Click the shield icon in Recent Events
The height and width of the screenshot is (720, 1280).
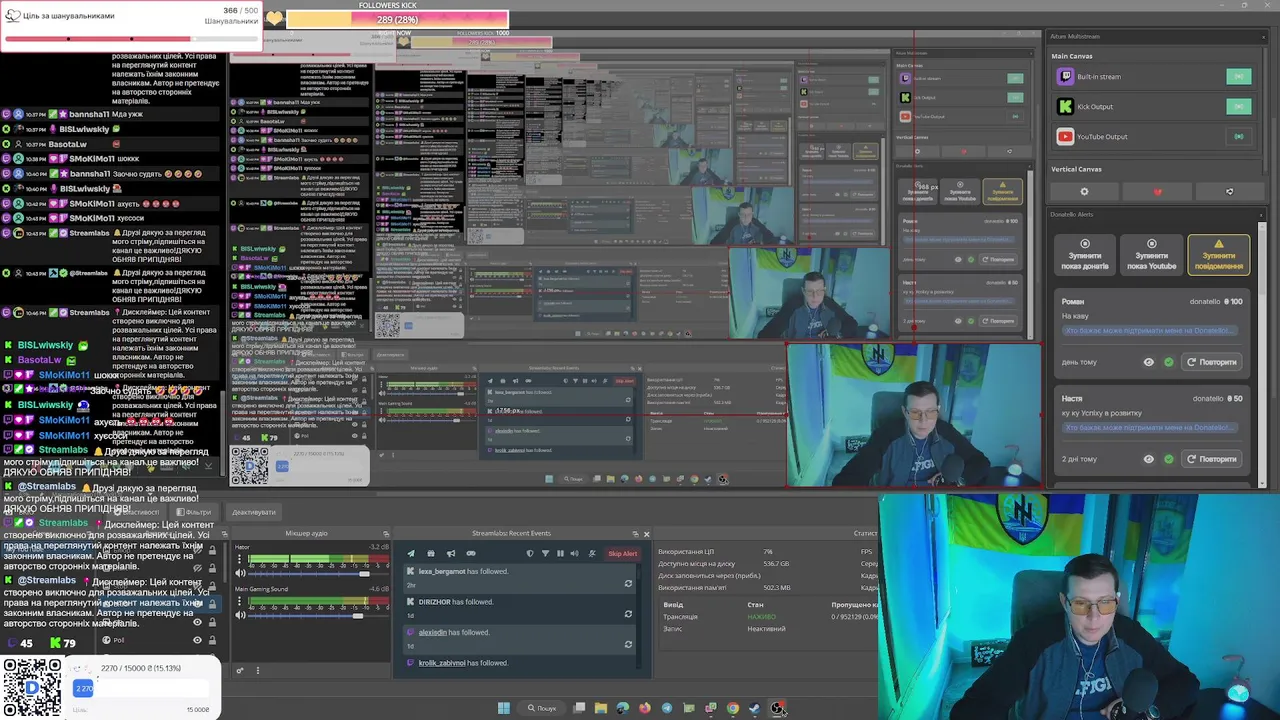click(x=530, y=553)
